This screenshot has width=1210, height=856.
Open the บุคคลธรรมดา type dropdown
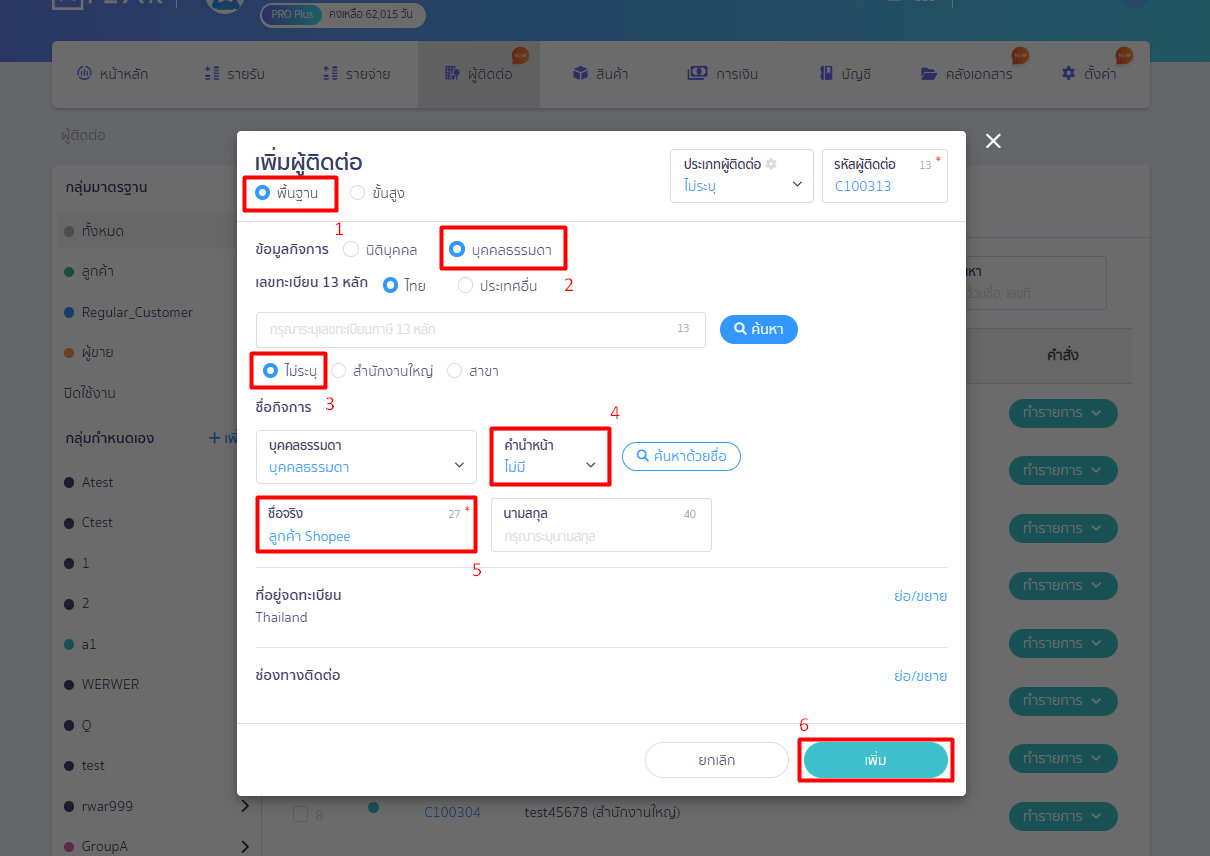tap(366, 457)
